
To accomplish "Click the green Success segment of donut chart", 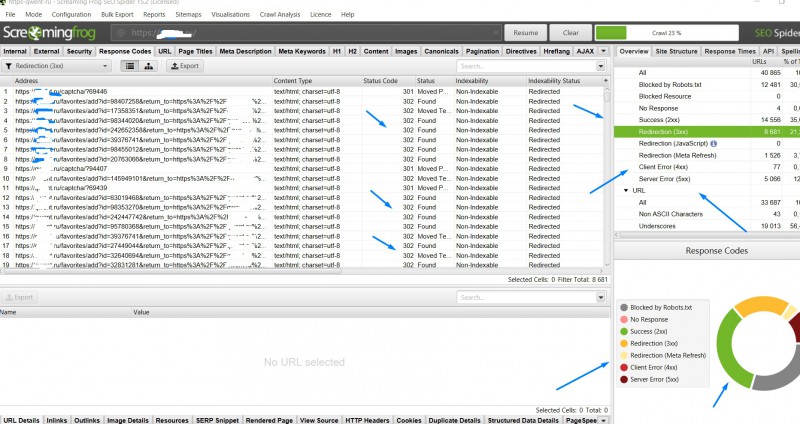I will 730,352.
